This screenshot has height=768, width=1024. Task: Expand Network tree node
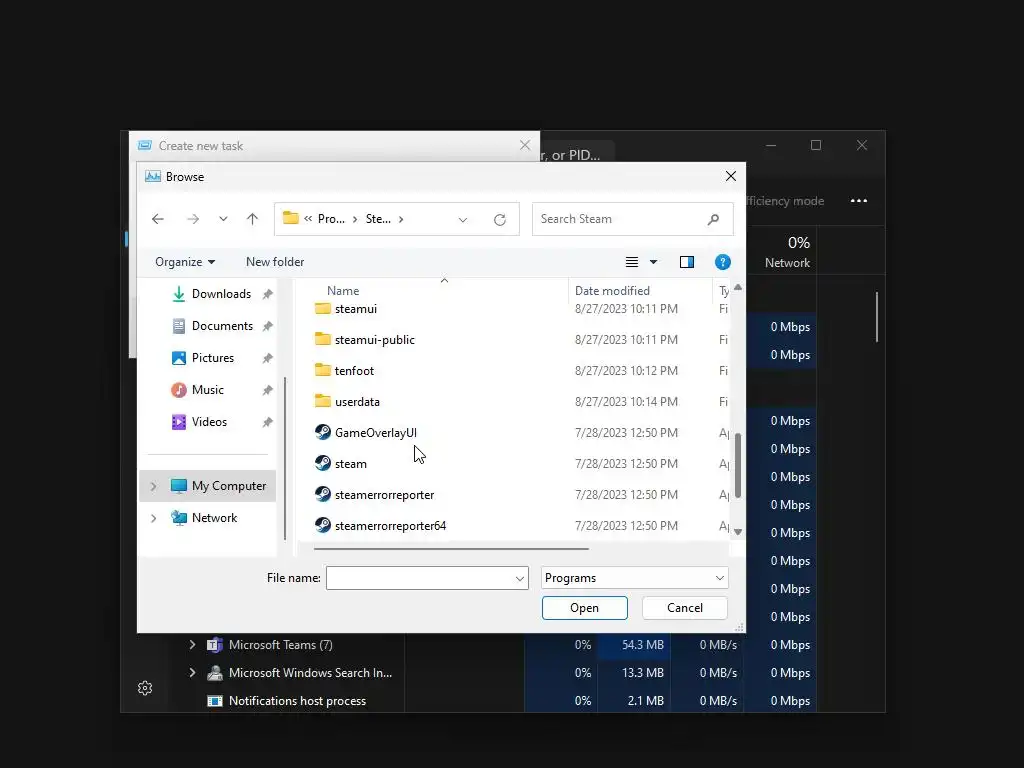click(x=153, y=518)
